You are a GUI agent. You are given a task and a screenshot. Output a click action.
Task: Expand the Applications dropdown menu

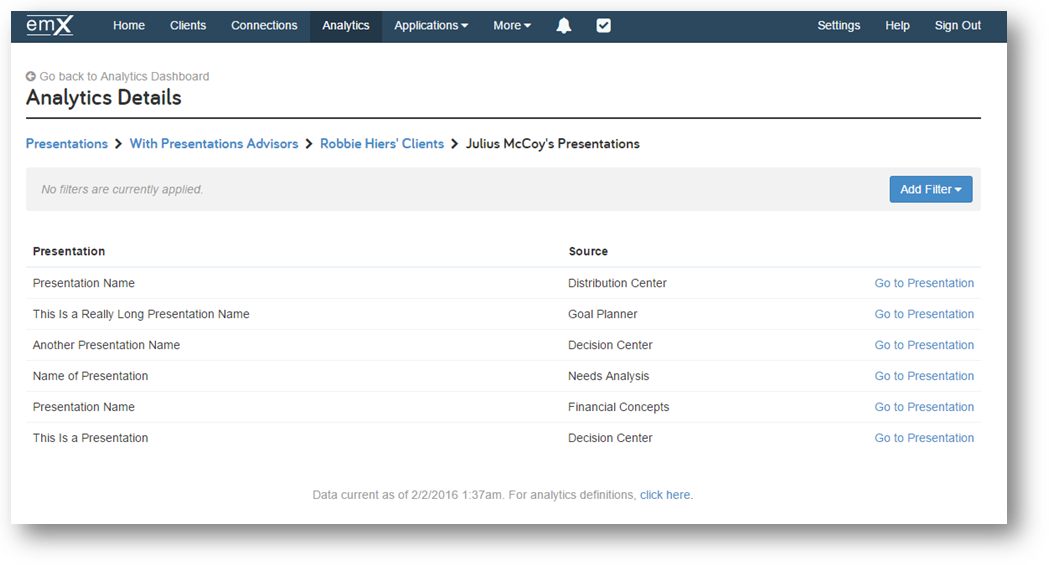[x=431, y=25]
